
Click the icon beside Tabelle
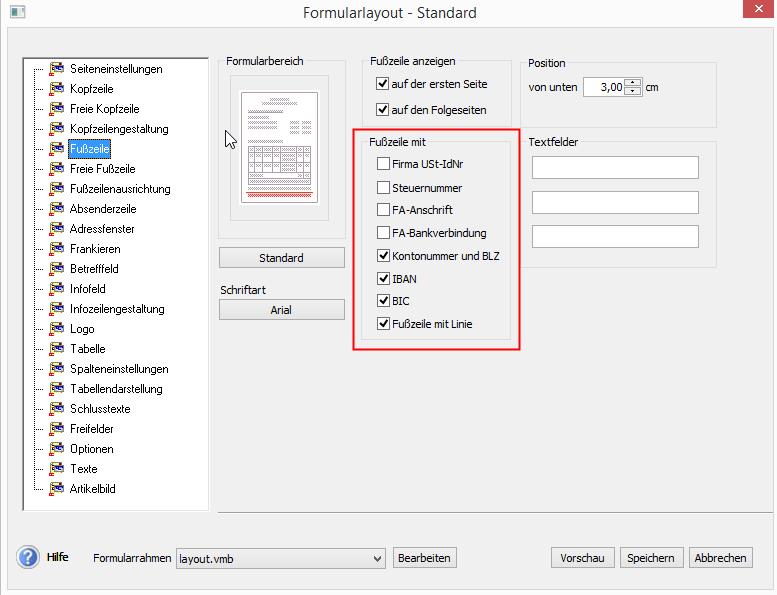tap(57, 348)
